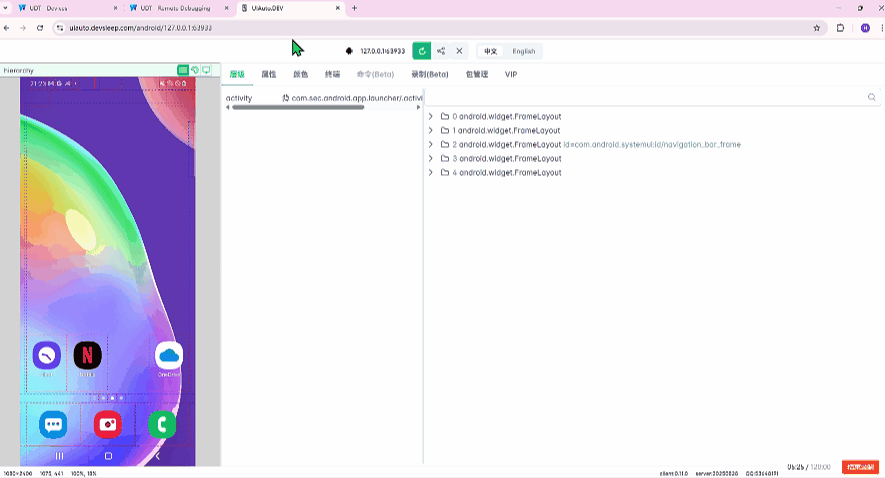Open the 錄制(Beta) tab
The width and height of the screenshot is (885, 478).
coord(430,74)
